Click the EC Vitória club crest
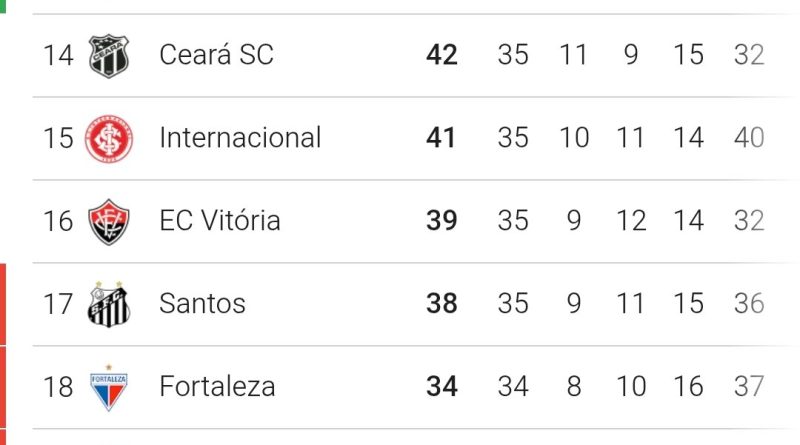The image size is (800, 445). [x=108, y=221]
